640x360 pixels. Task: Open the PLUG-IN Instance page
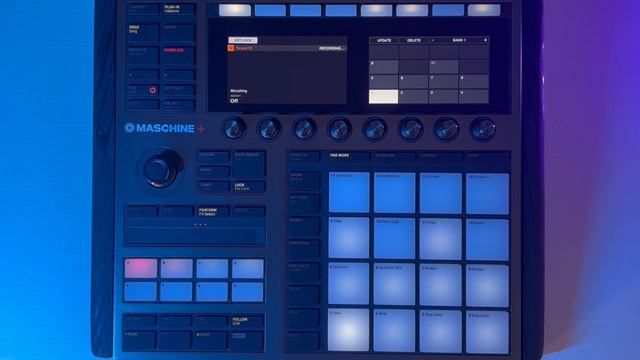click(x=178, y=9)
